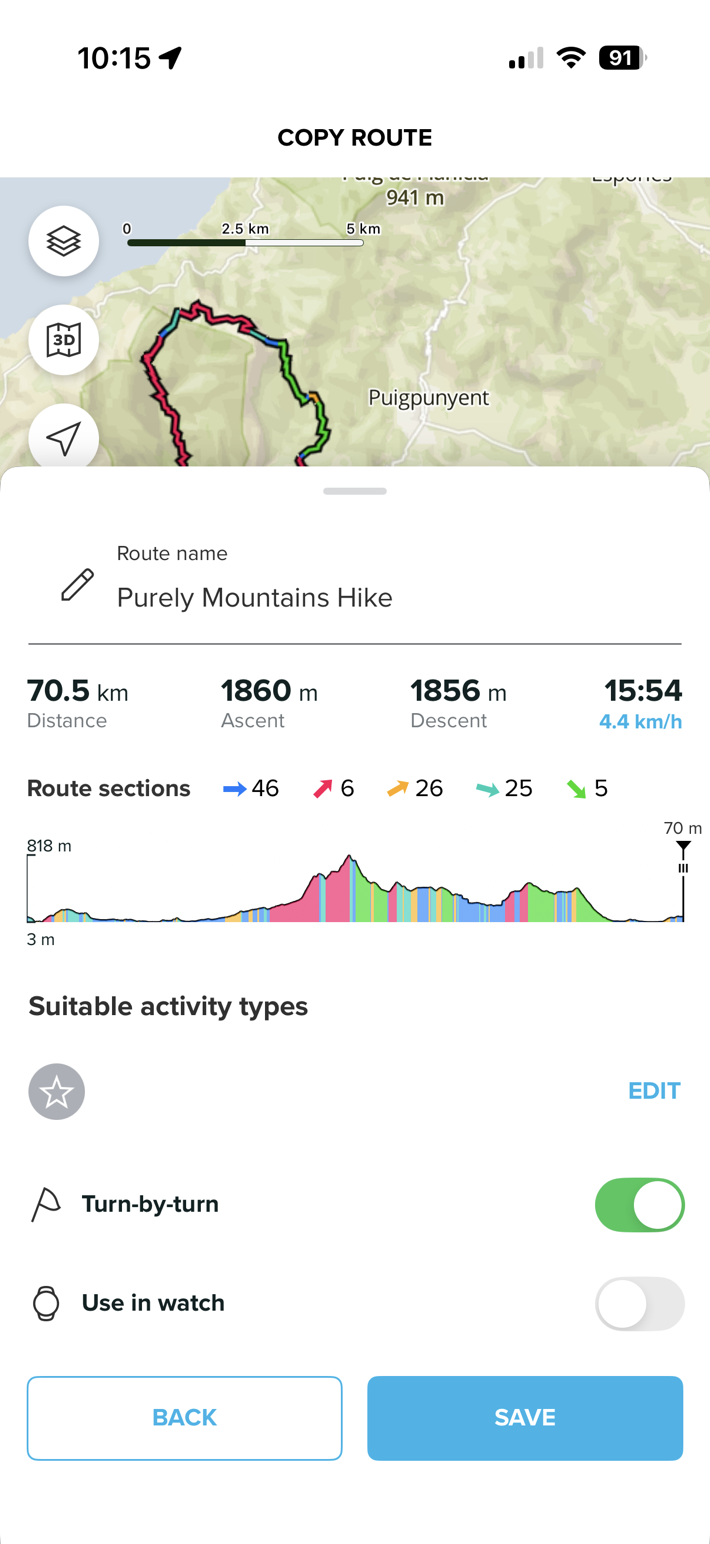Screen dimensions: 710x1544
Task: Edit suitable activity types
Action: coord(654,1091)
